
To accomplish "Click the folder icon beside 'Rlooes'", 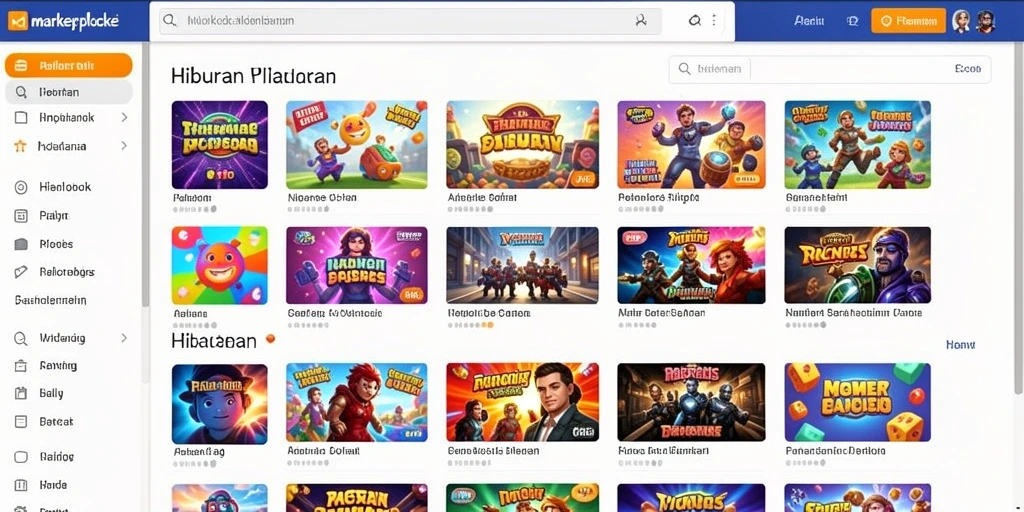I will coord(21,244).
